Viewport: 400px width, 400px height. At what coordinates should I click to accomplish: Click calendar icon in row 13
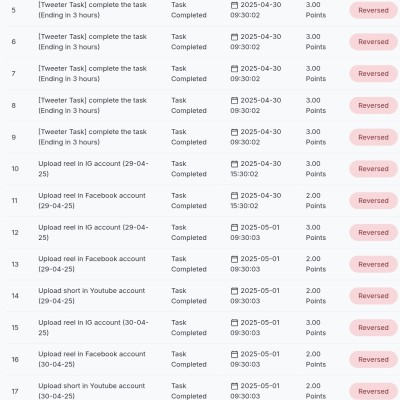tap(234, 259)
